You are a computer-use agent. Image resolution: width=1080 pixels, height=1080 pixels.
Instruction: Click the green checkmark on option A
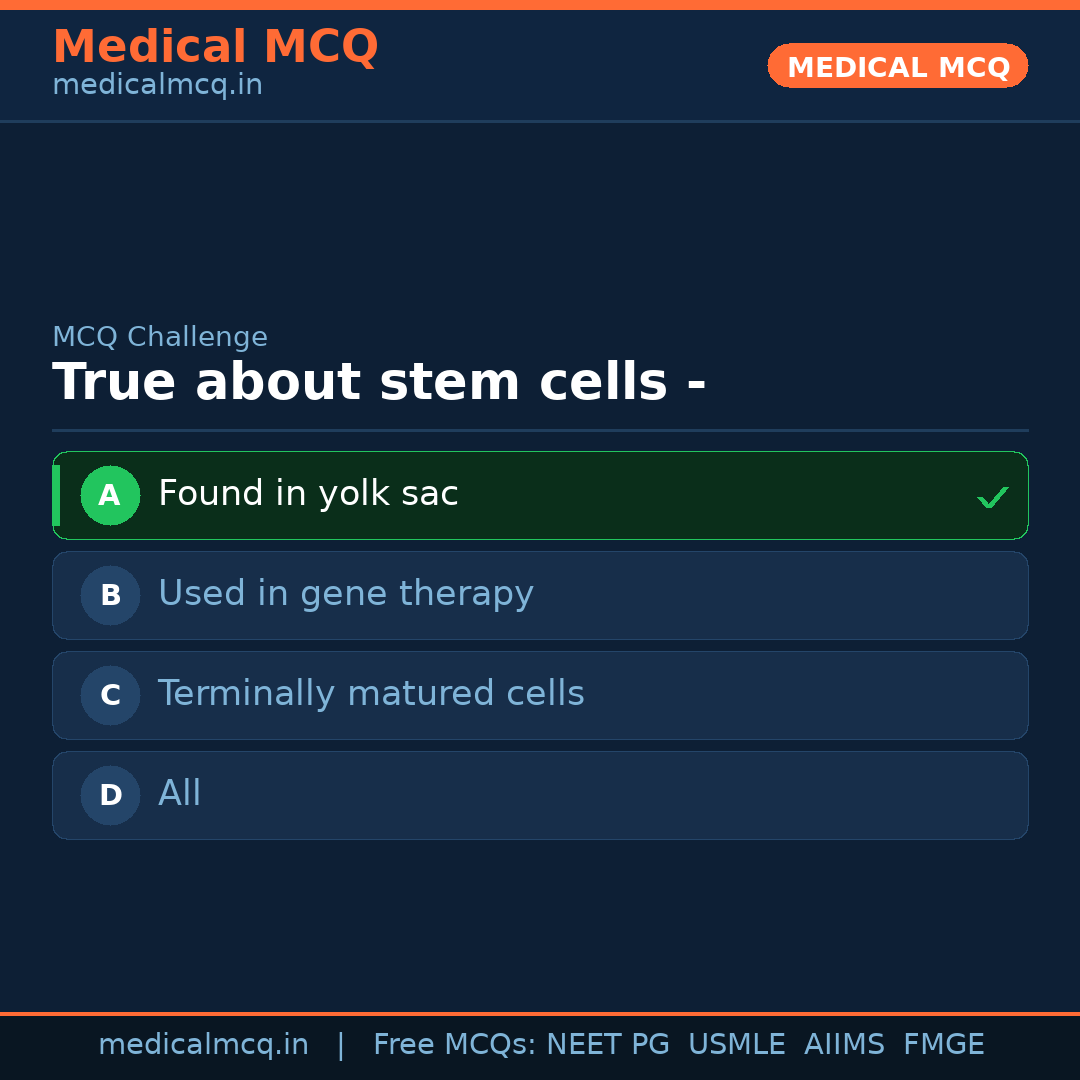coord(992,496)
